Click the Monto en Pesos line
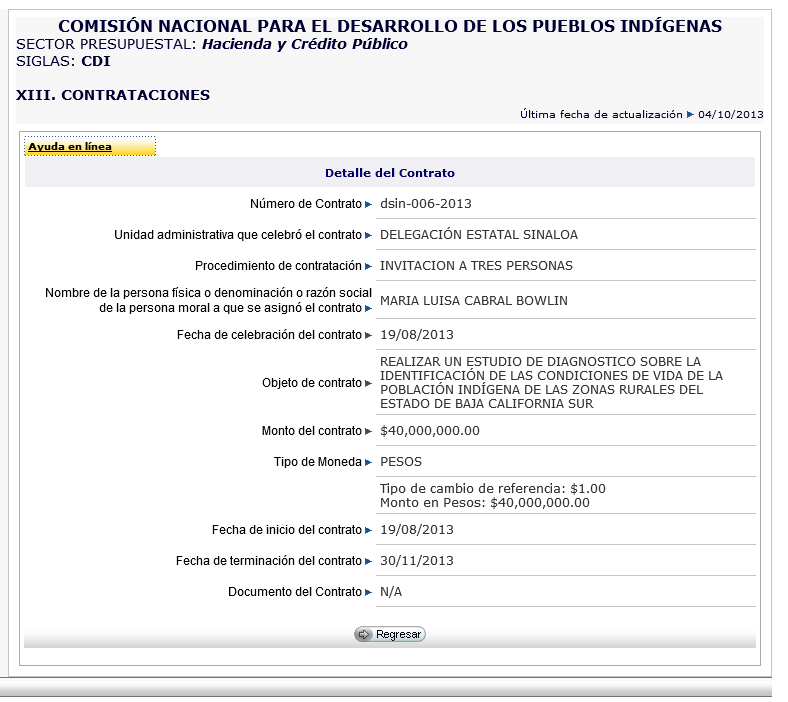788x702 pixels. [x=484, y=503]
